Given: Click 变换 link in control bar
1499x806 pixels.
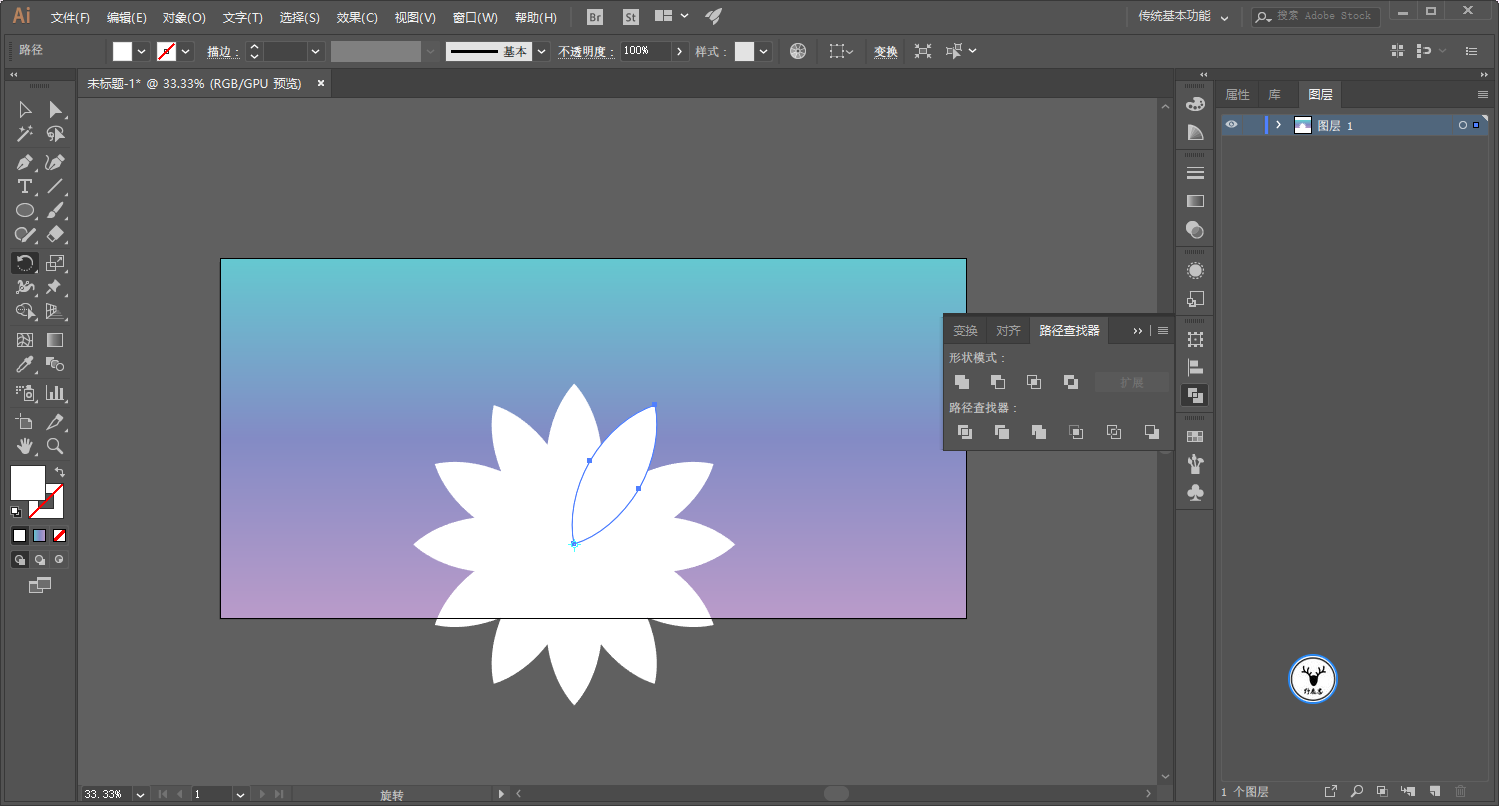Looking at the screenshot, I should point(886,51).
